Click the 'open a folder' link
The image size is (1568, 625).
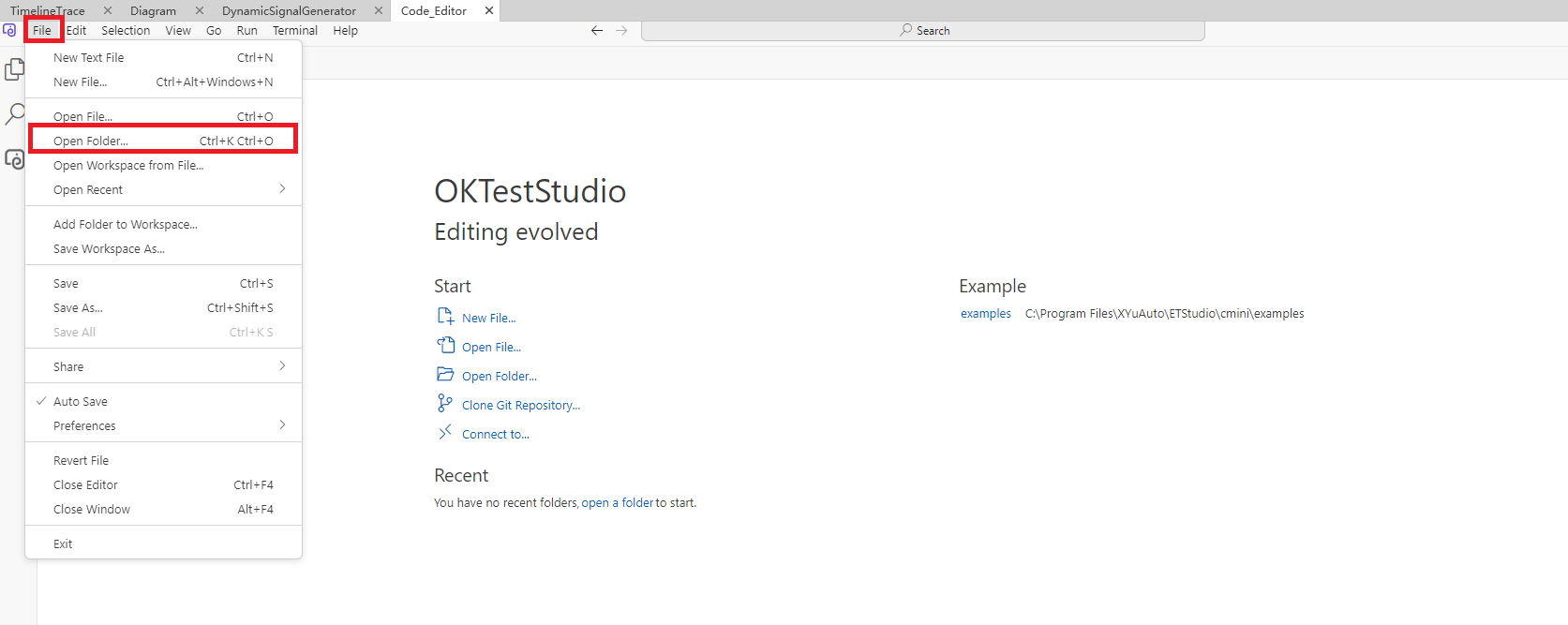click(x=618, y=503)
